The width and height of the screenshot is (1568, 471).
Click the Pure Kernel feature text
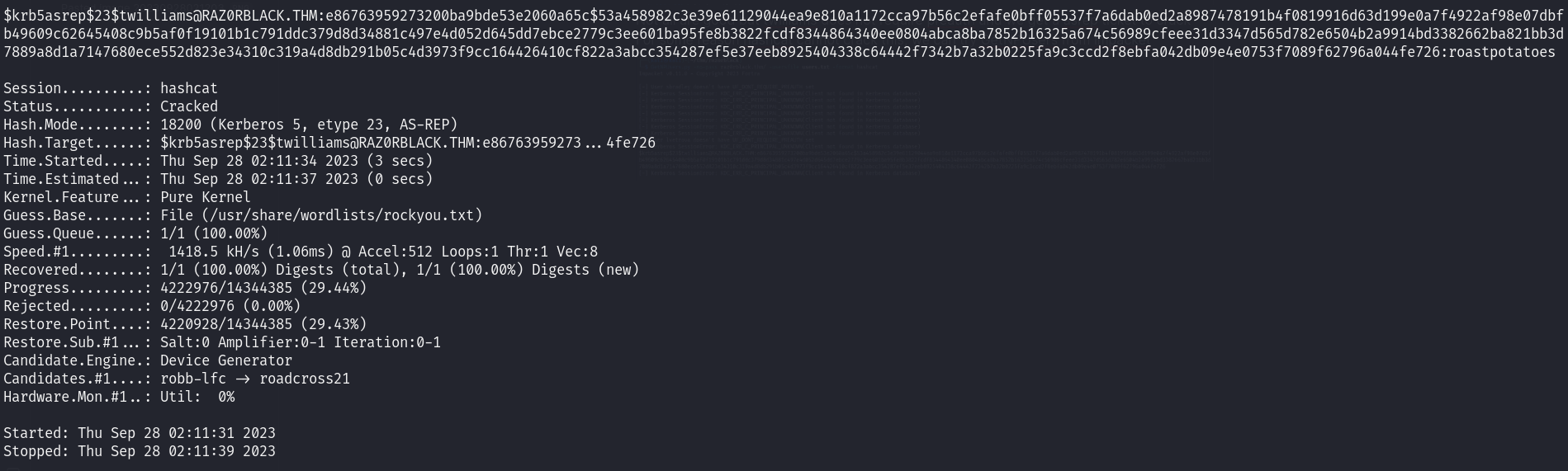pyautogui.click(x=206, y=197)
